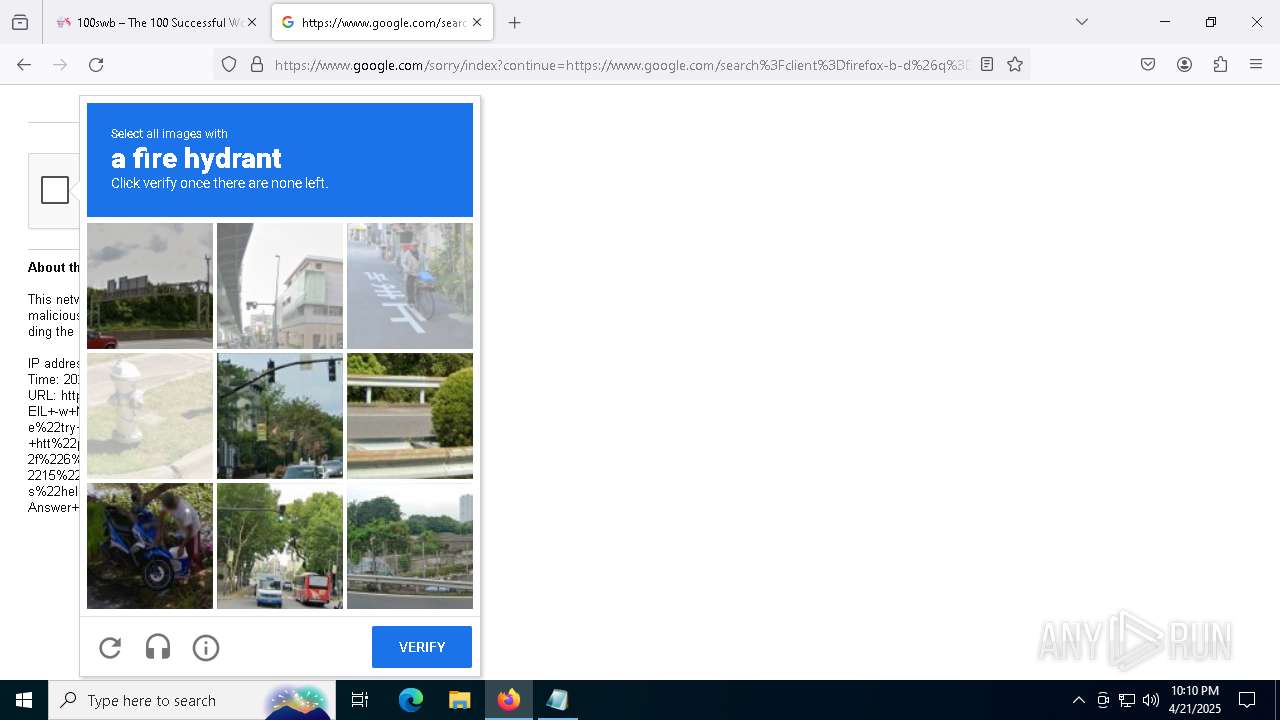The height and width of the screenshot is (720, 1280).
Task: Select the guardrail and bush image tile
Action: (410, 416)
